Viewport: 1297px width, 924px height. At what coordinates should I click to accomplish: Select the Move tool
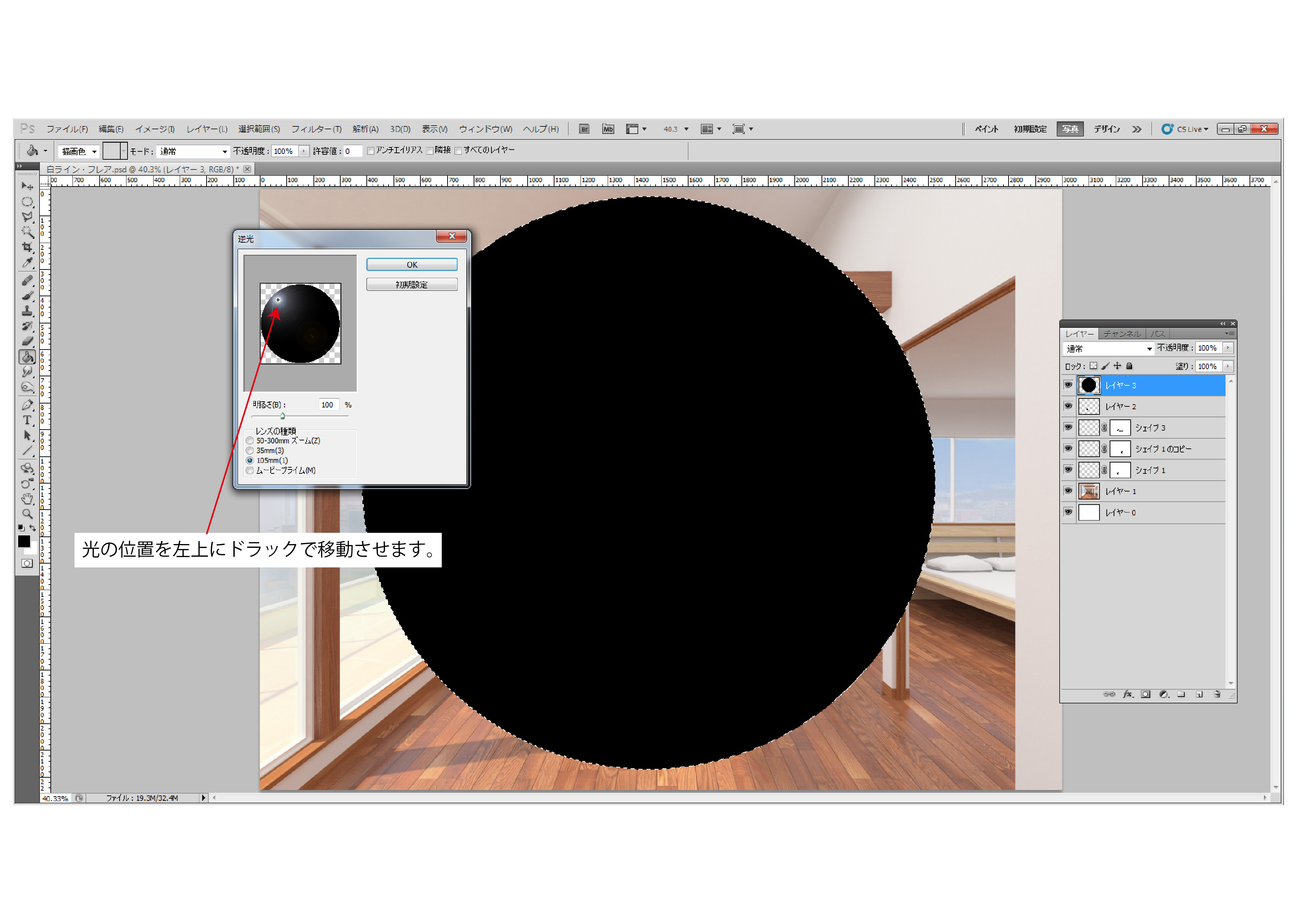(x=27, y=186)
